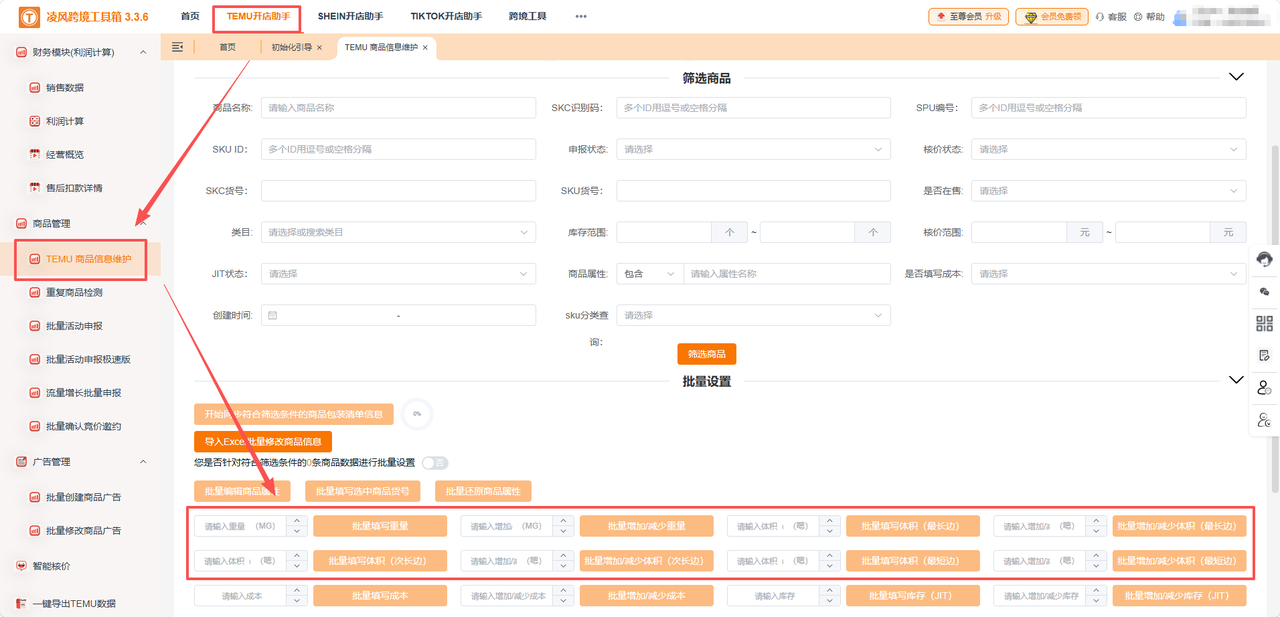The height and width of the screenshot is (617, 1280).
Task: Open the 申报状态 dropdown
Action: point(753,149)
